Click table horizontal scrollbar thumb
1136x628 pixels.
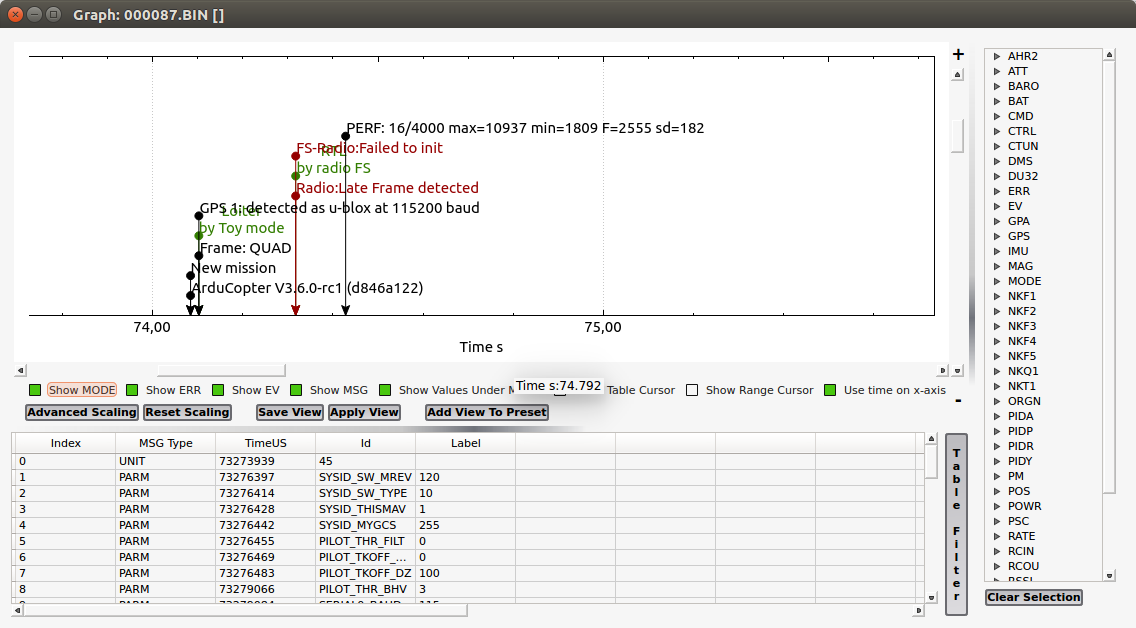[x=246, y=611]
